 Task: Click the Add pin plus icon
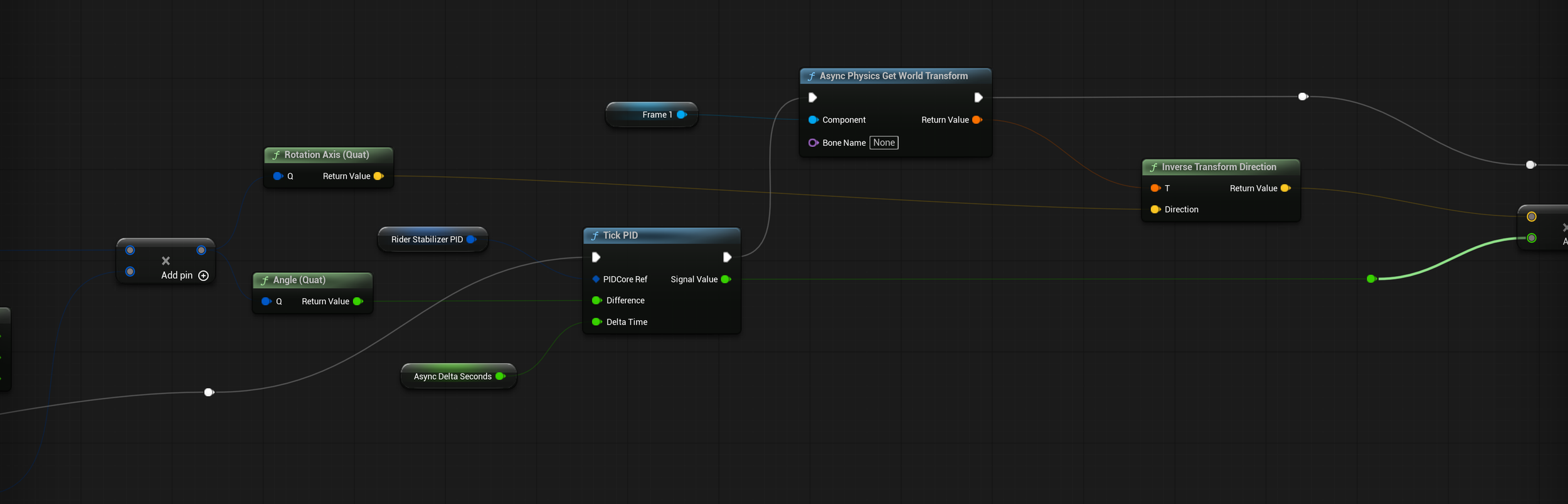pos(203,276)
